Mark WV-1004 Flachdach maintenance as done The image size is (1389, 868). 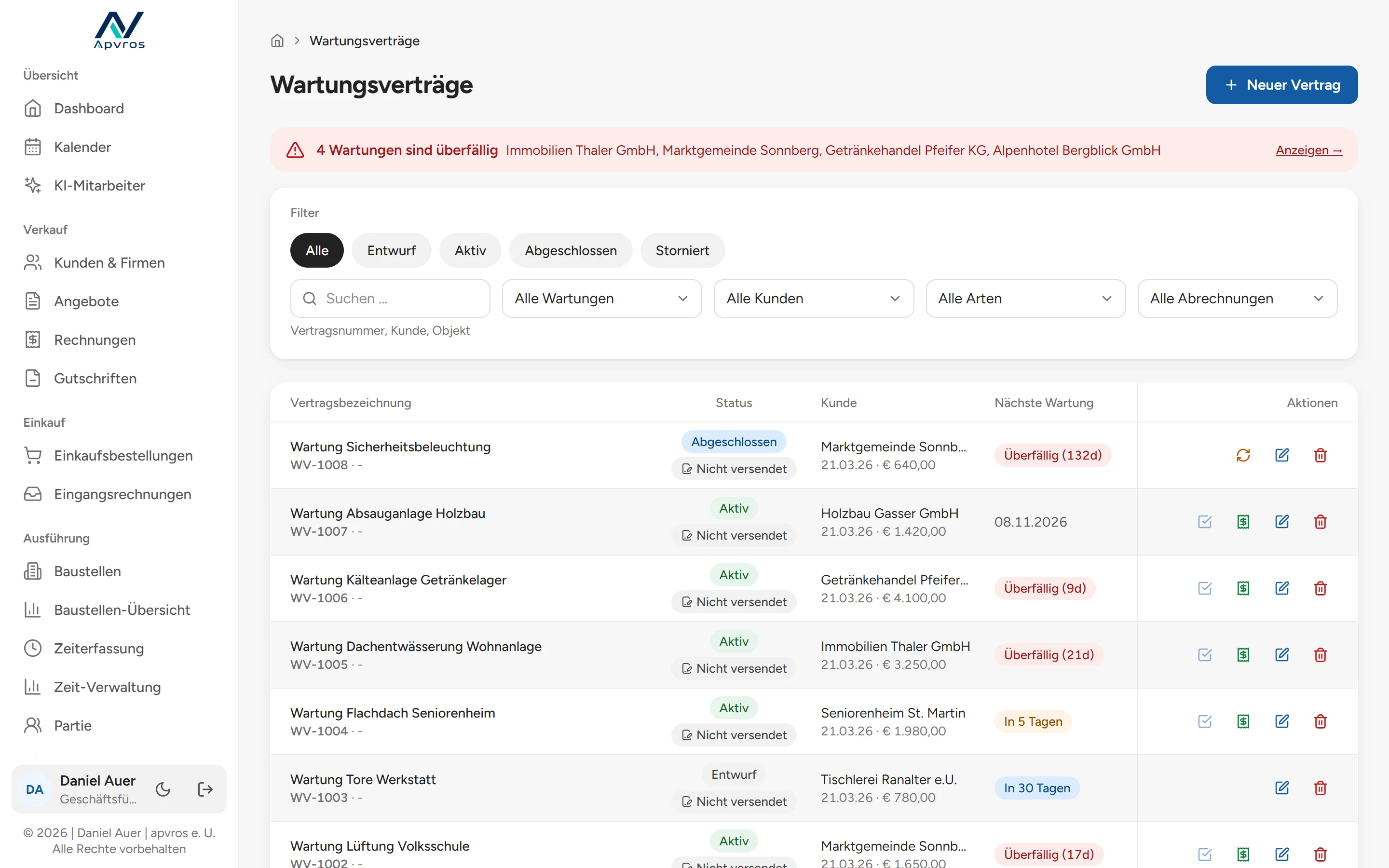[x=1205, y=721]
